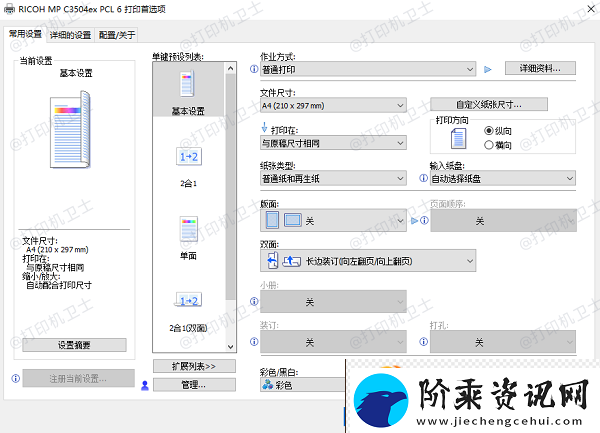This screenshot has height=433, width=600.
Task: Open the 纸张类型 dropdown
Action: click(x=333, y=178)
